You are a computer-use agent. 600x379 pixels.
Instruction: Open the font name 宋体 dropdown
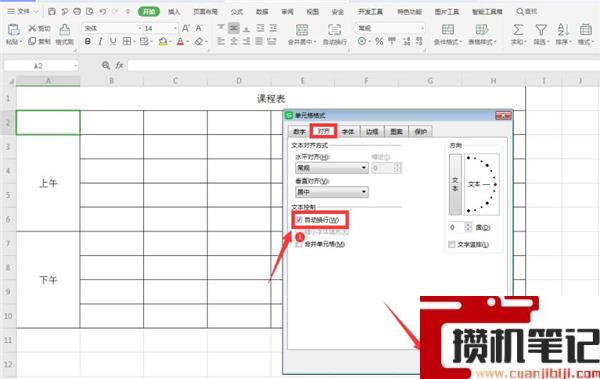click(139, 28)
